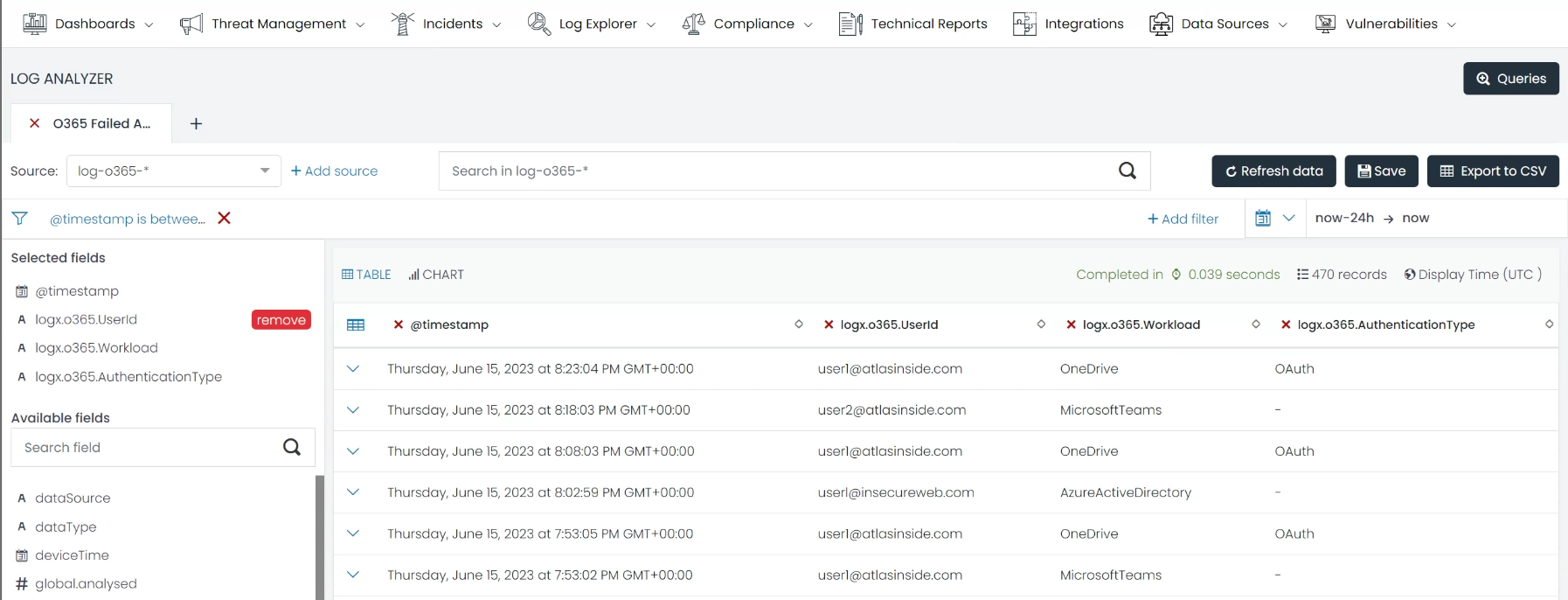Switch to TABLE view
Screen dimensions: 1568x600
click(366, 275)
